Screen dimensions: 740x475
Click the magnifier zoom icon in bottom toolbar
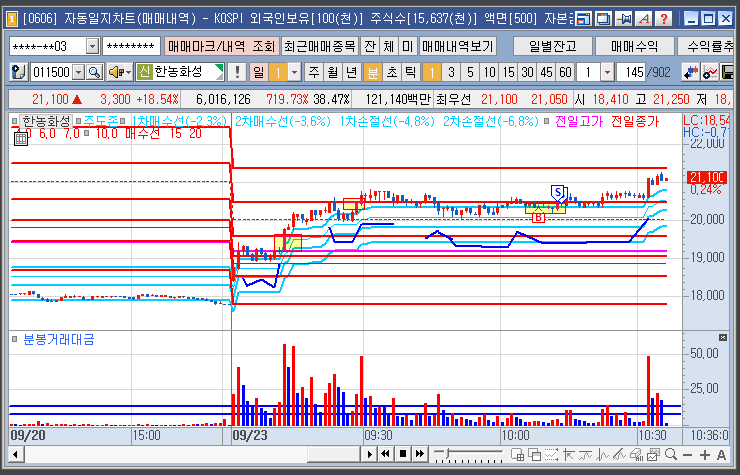pyautogui.click(x=671, y=455)
